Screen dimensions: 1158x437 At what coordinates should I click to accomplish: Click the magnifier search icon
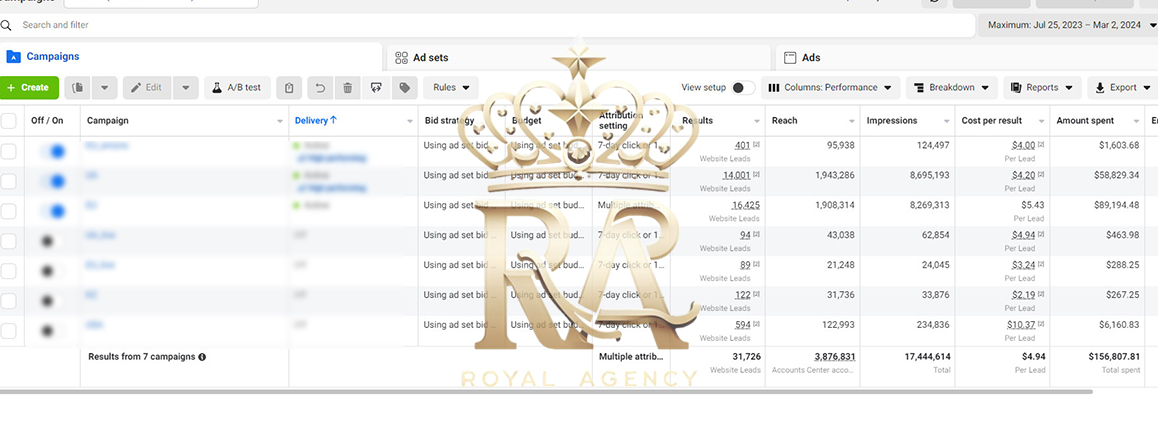pos(6,25)
